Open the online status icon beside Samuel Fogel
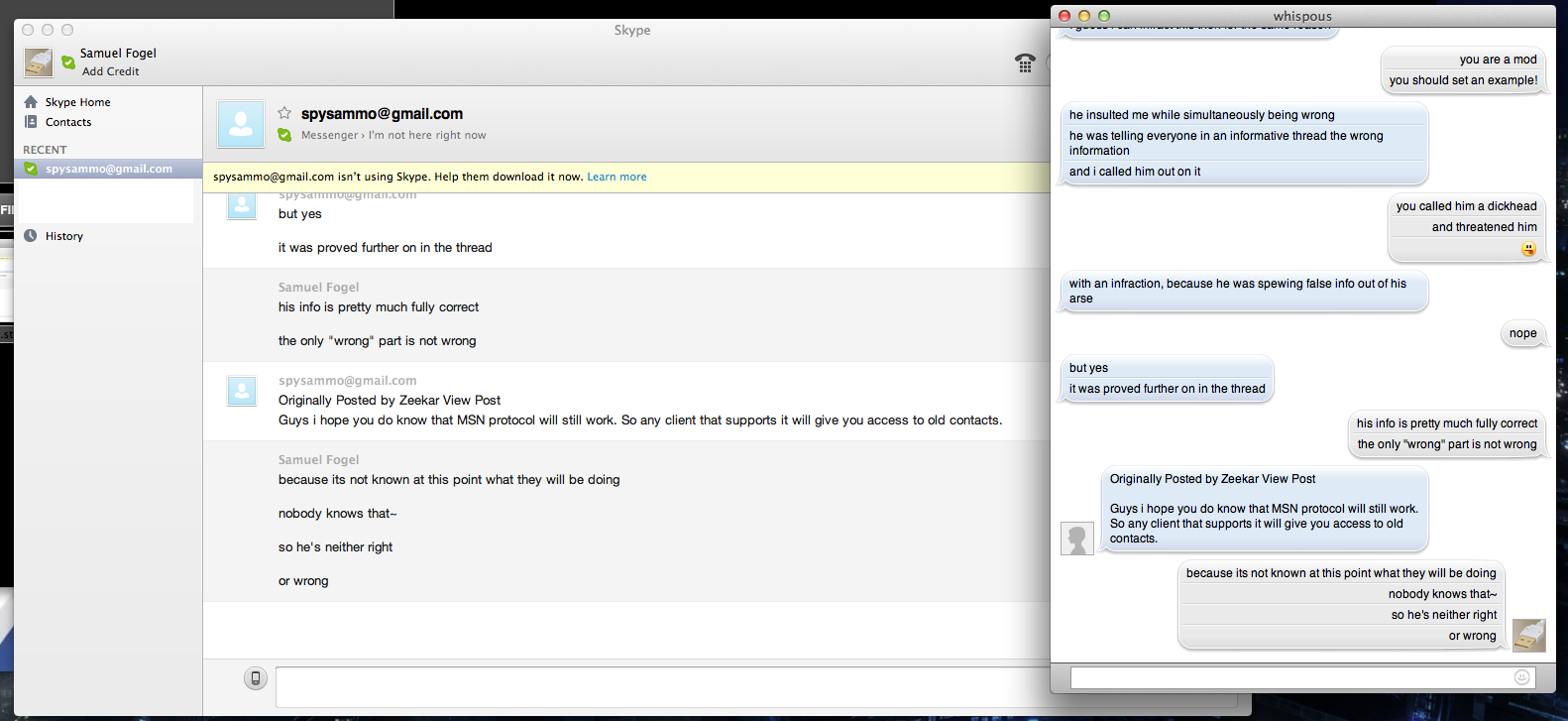 (68, 62)
